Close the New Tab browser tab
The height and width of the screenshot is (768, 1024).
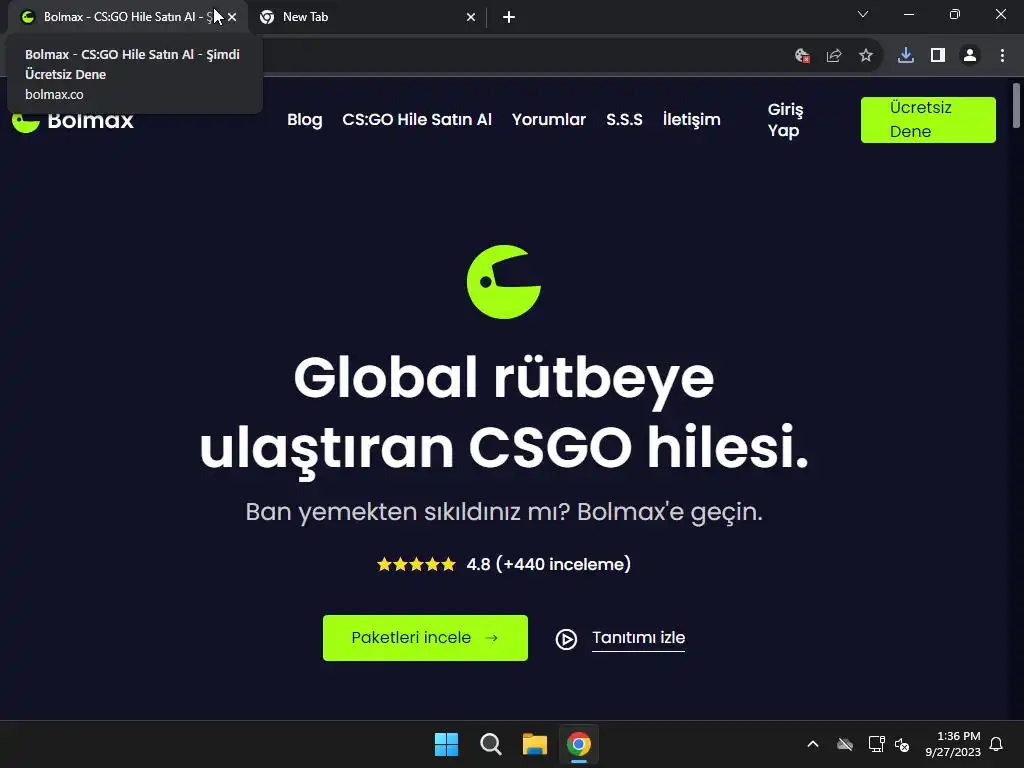[471, 17]
